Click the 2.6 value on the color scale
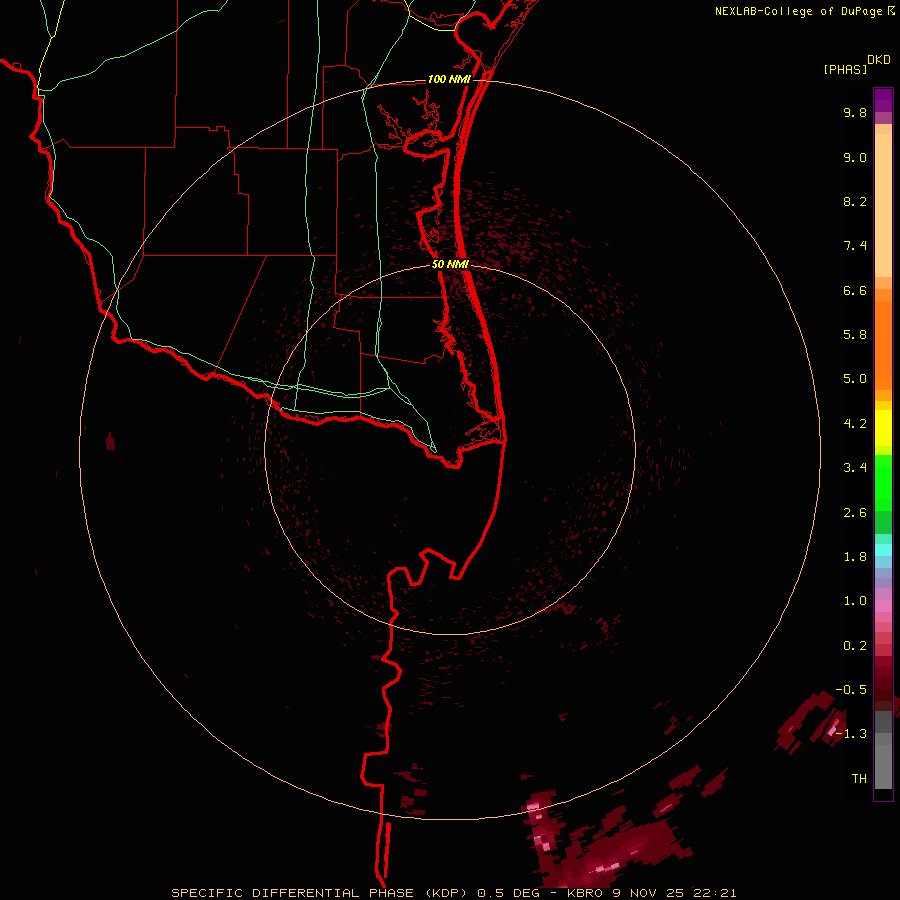 [x=855, y=513]
